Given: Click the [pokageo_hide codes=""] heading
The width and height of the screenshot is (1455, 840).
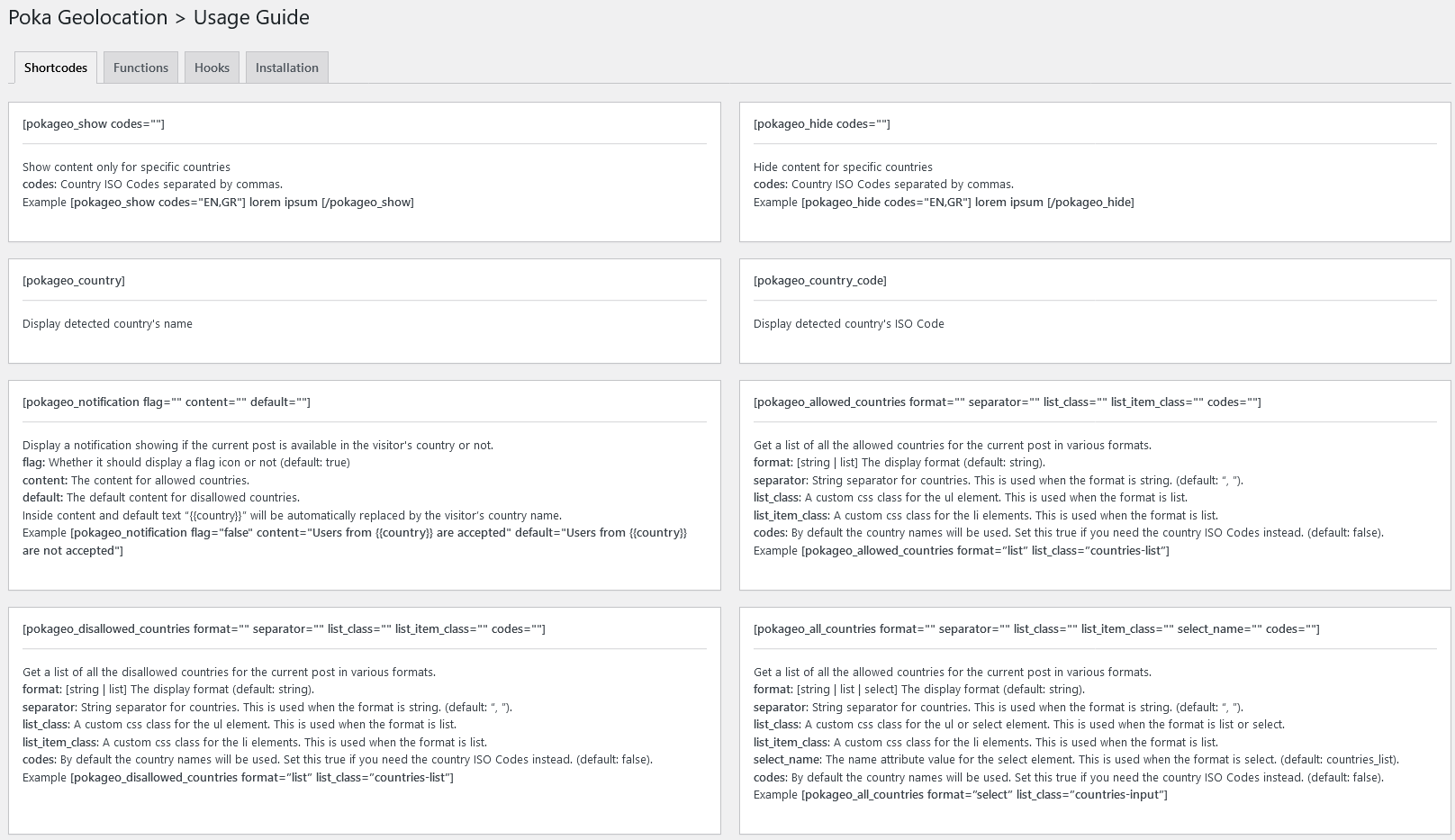Looking at the screenshot, I should [x=821, y=124].
